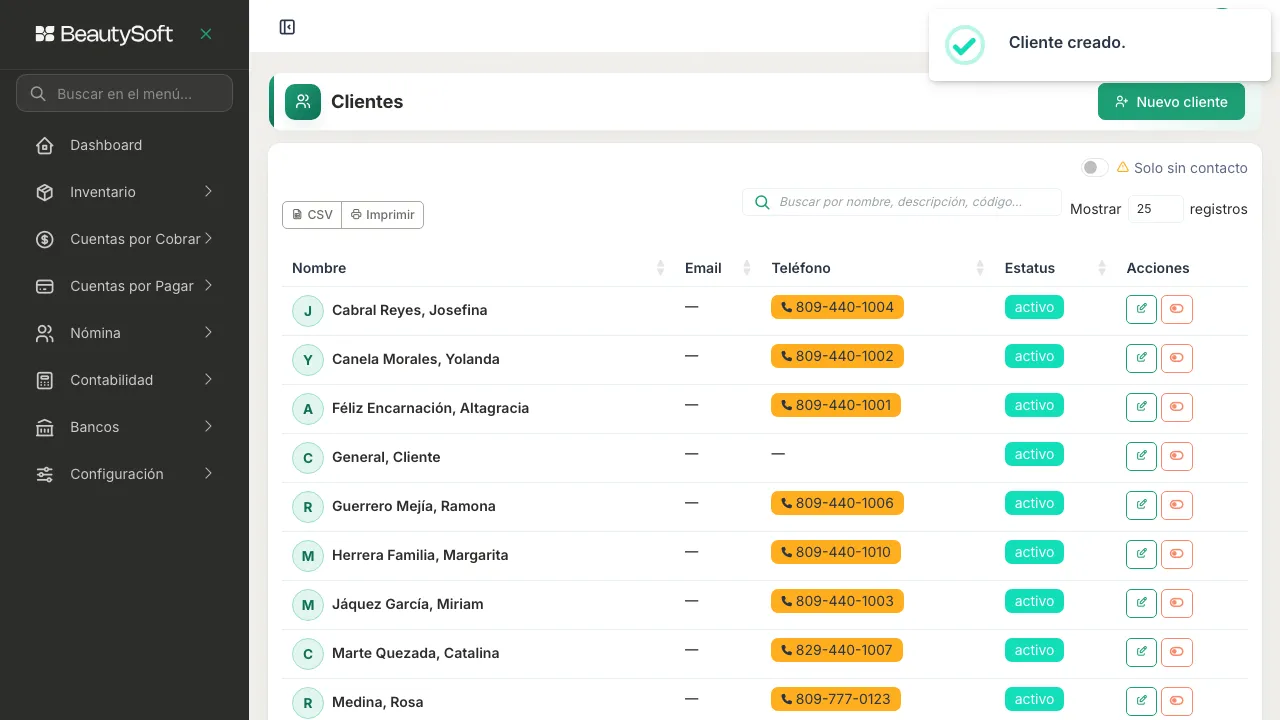
Task: Click the success checkmark icon in toast
Action: tap(965, 45)
